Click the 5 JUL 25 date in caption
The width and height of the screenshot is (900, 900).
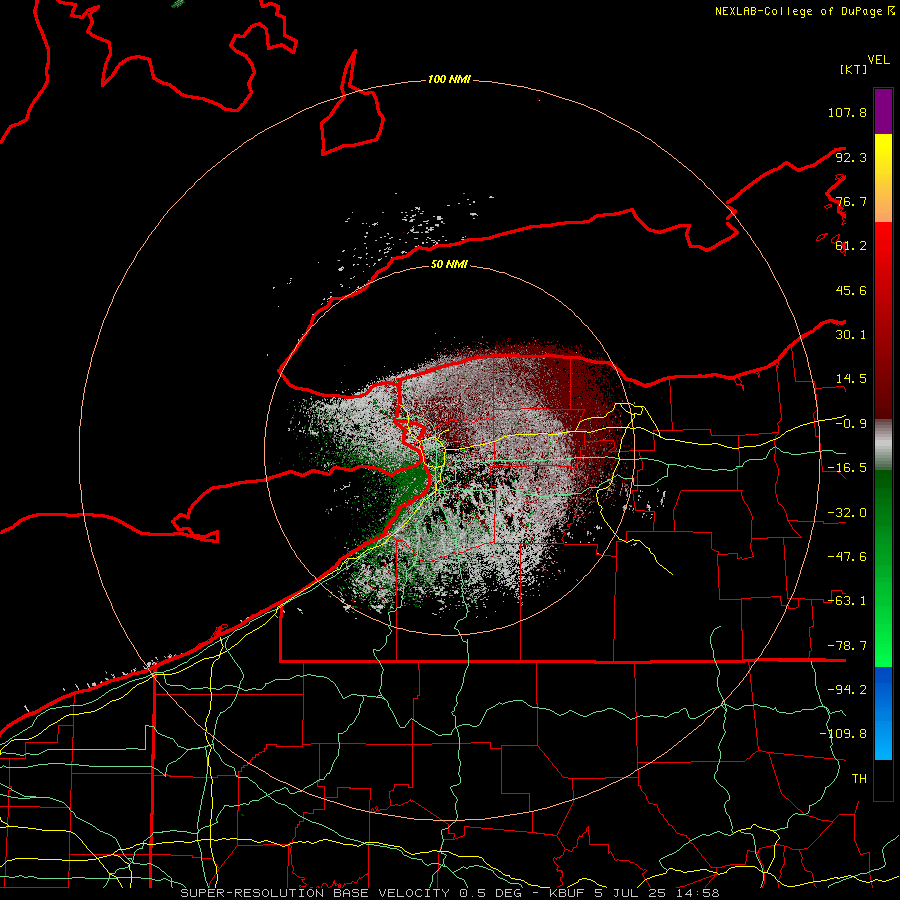pyautogui.click(x=630, y=893)
